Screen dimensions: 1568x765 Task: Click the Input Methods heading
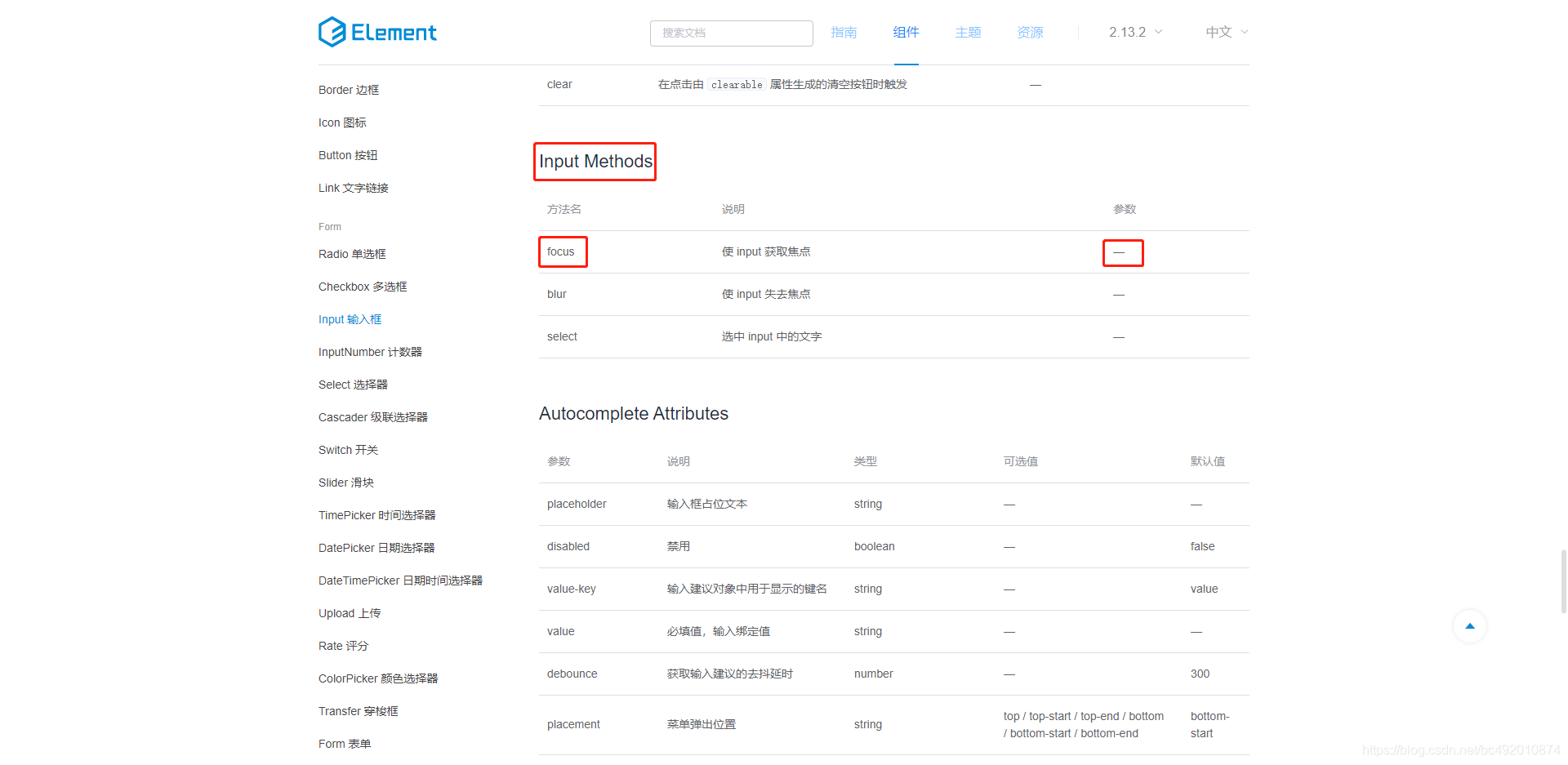(x=595, y=162)
